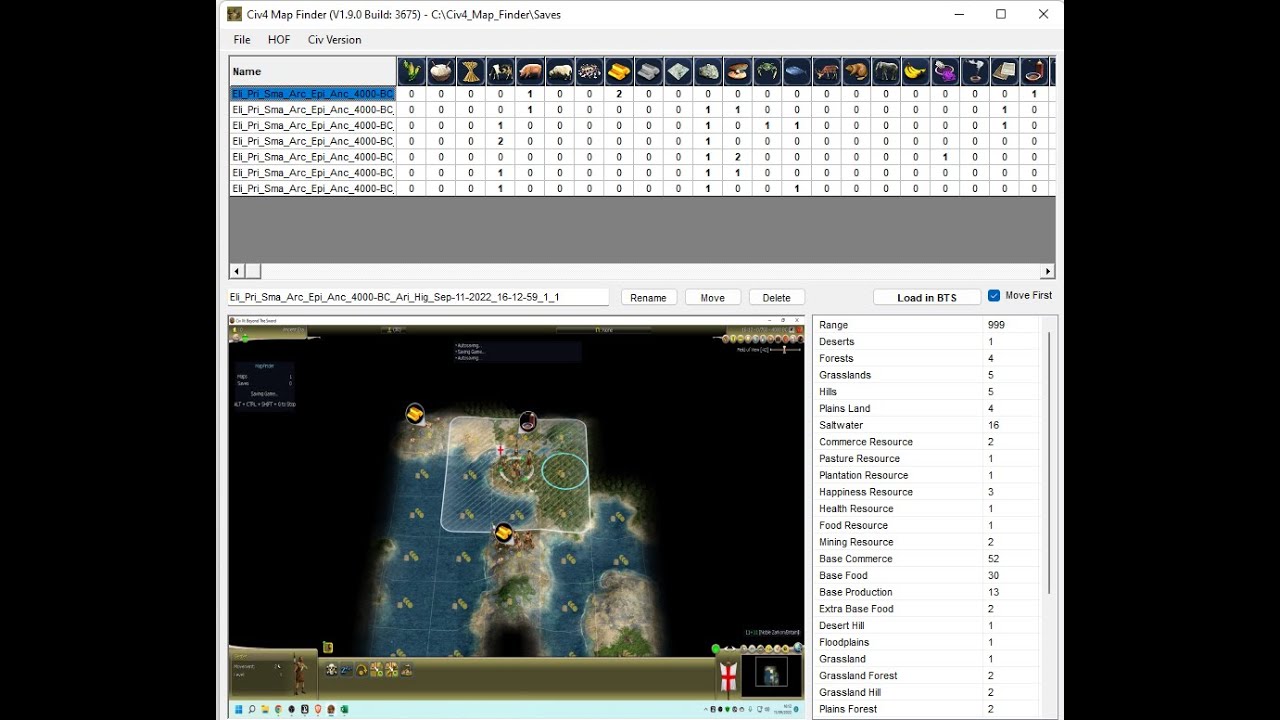The width and height of the screenshot is (1280, 720).
Task: Click the Plains Forest property label
Action: (848, 709)
